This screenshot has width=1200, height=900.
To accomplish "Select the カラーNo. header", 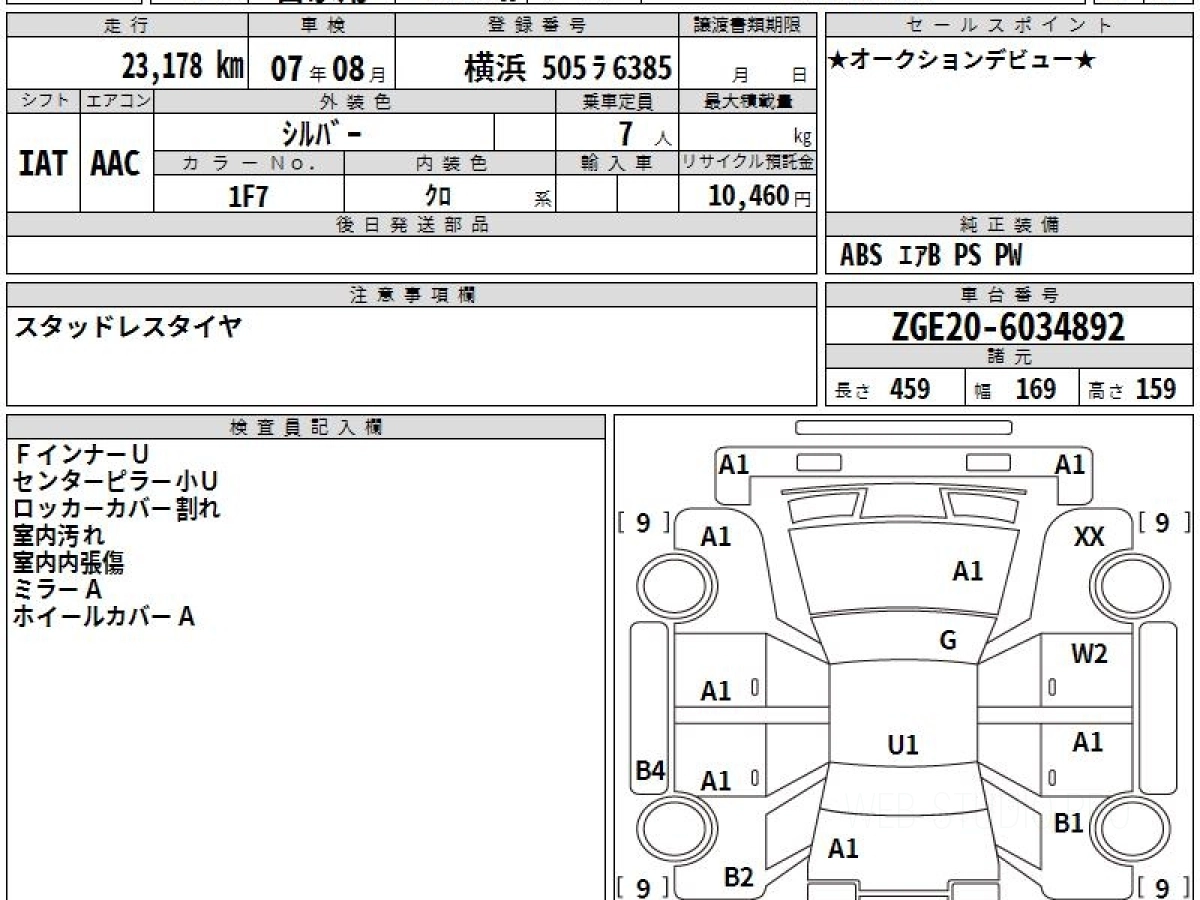I will [250, 164].
